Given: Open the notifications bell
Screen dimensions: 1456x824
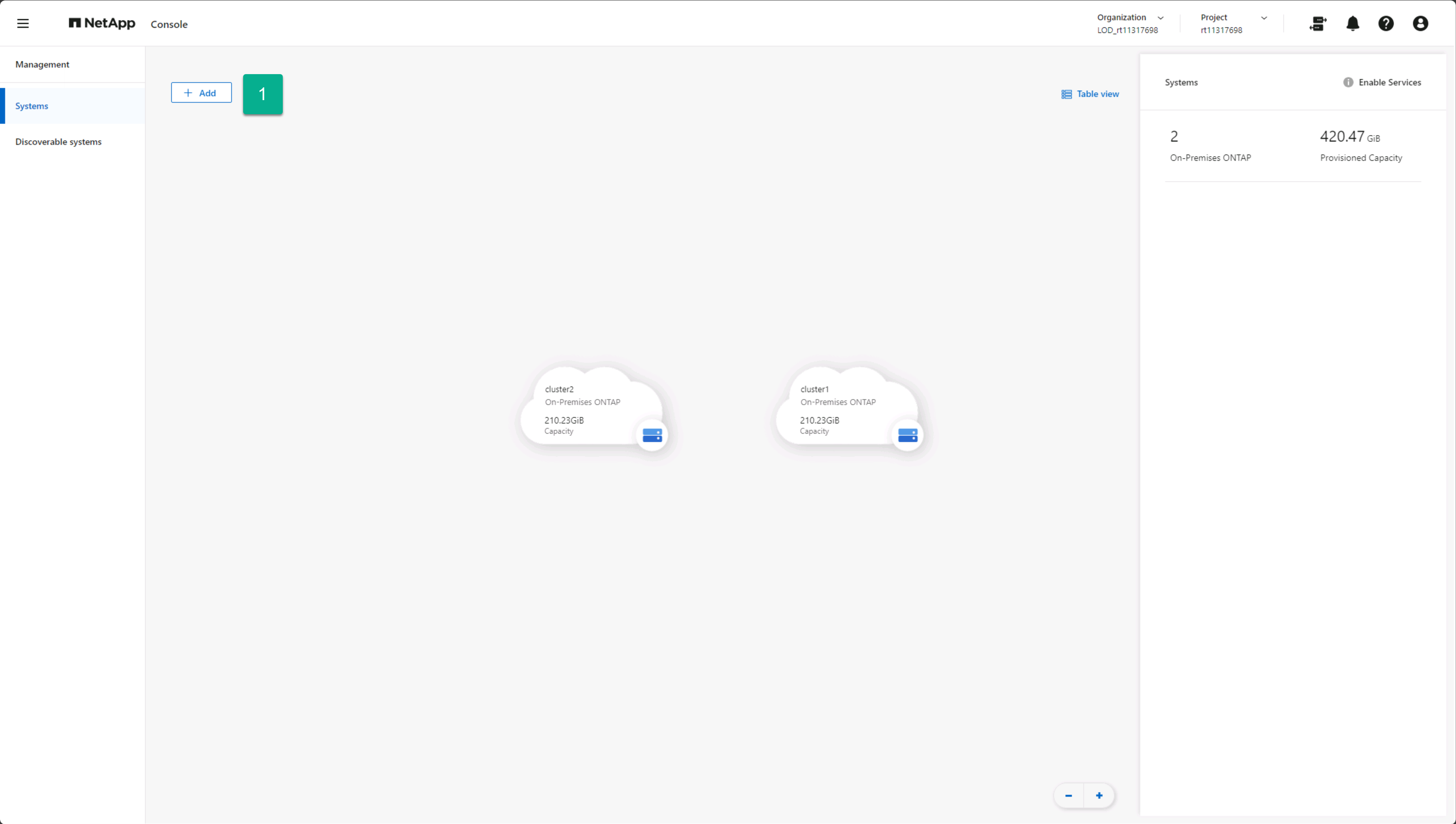Looking at the screenshot, I should click(x=1353, y=23).
